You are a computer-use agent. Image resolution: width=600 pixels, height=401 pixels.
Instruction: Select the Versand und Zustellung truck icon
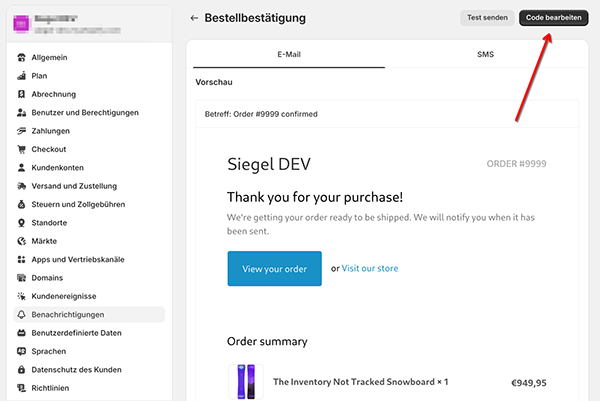tap(22, 186)
